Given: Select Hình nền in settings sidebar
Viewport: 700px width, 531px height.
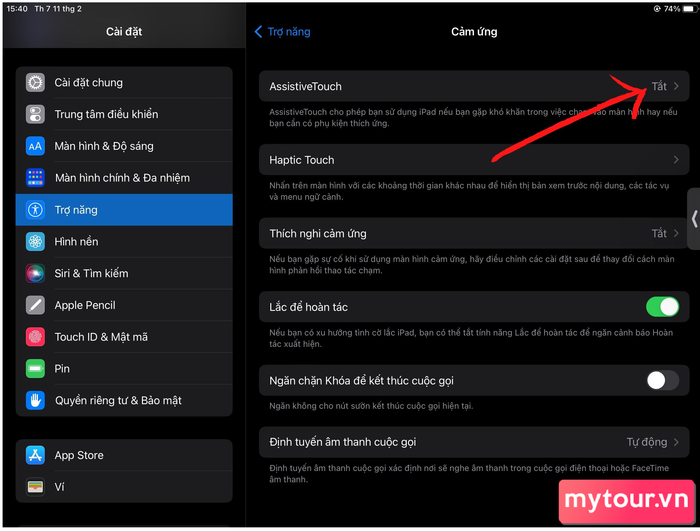Looking at the screenshot, I should pyautogui.click(x=124, y=242).
